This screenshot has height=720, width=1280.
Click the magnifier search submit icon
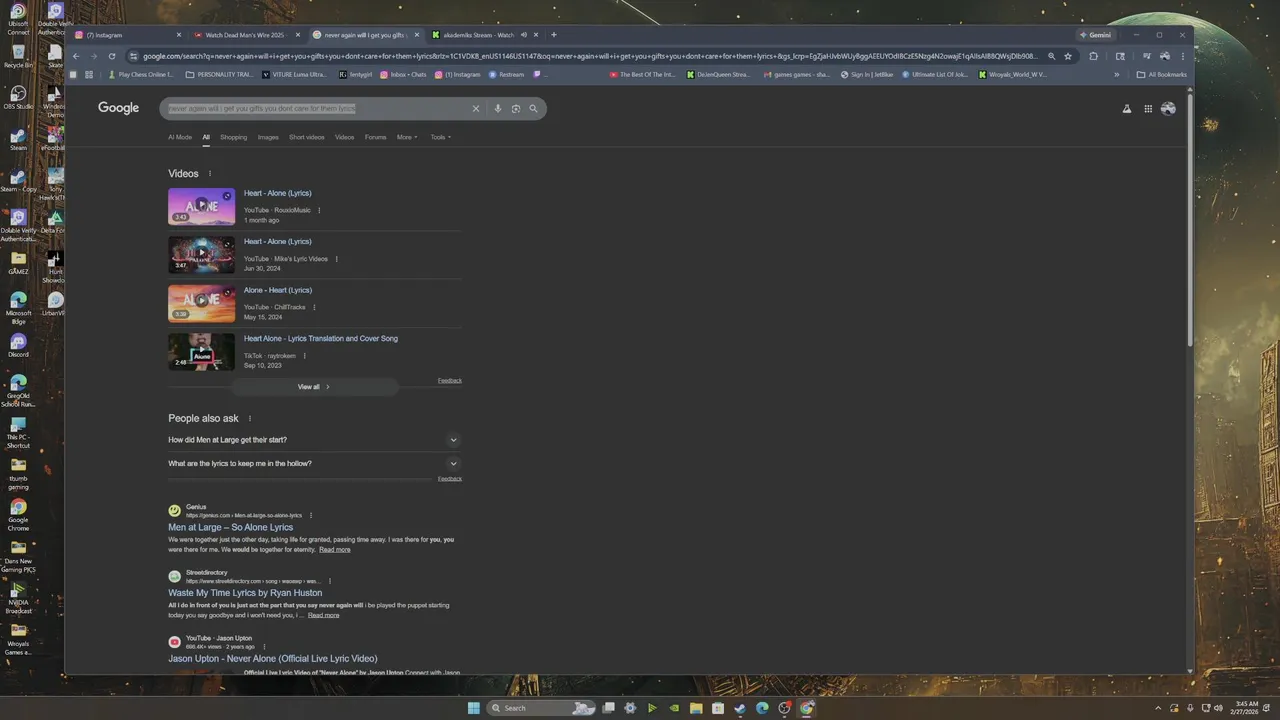click(534, 108)
